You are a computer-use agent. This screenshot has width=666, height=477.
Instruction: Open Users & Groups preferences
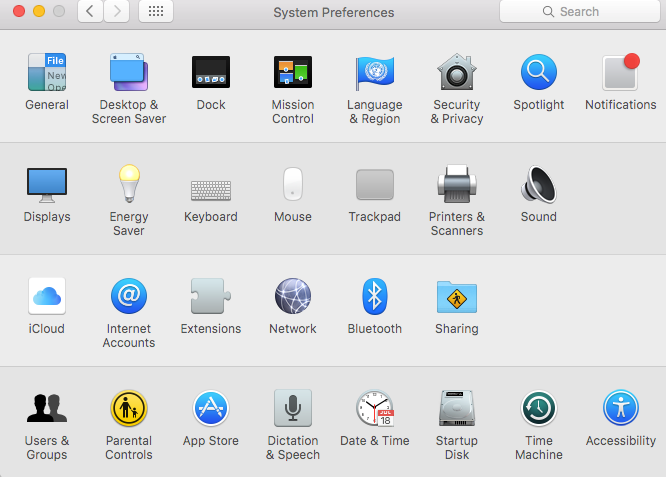47,408
